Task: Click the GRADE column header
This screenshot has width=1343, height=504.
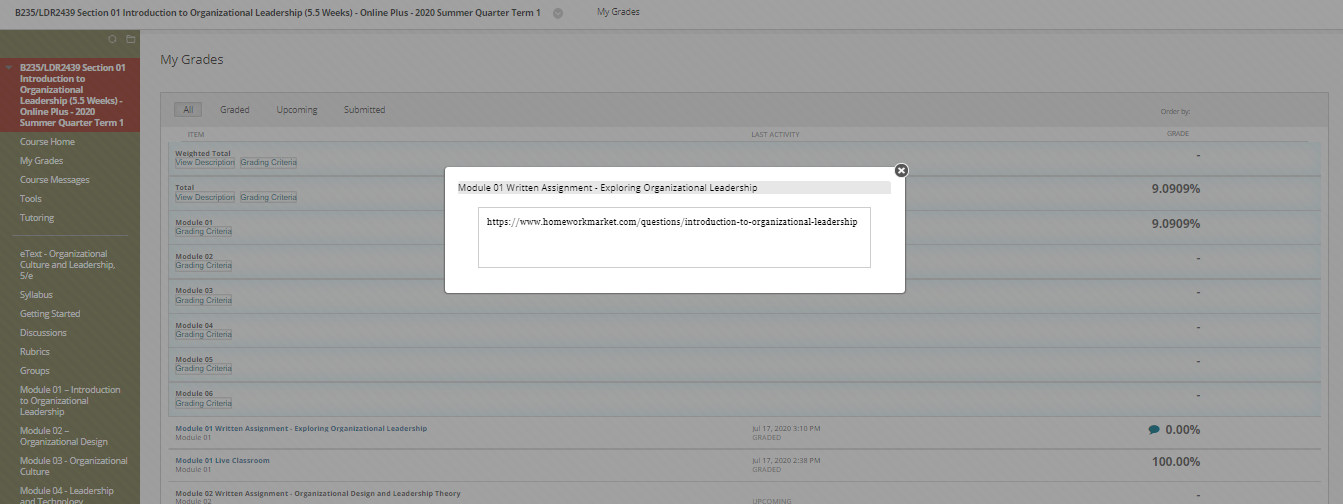Action: click(x=1178, y=133)
